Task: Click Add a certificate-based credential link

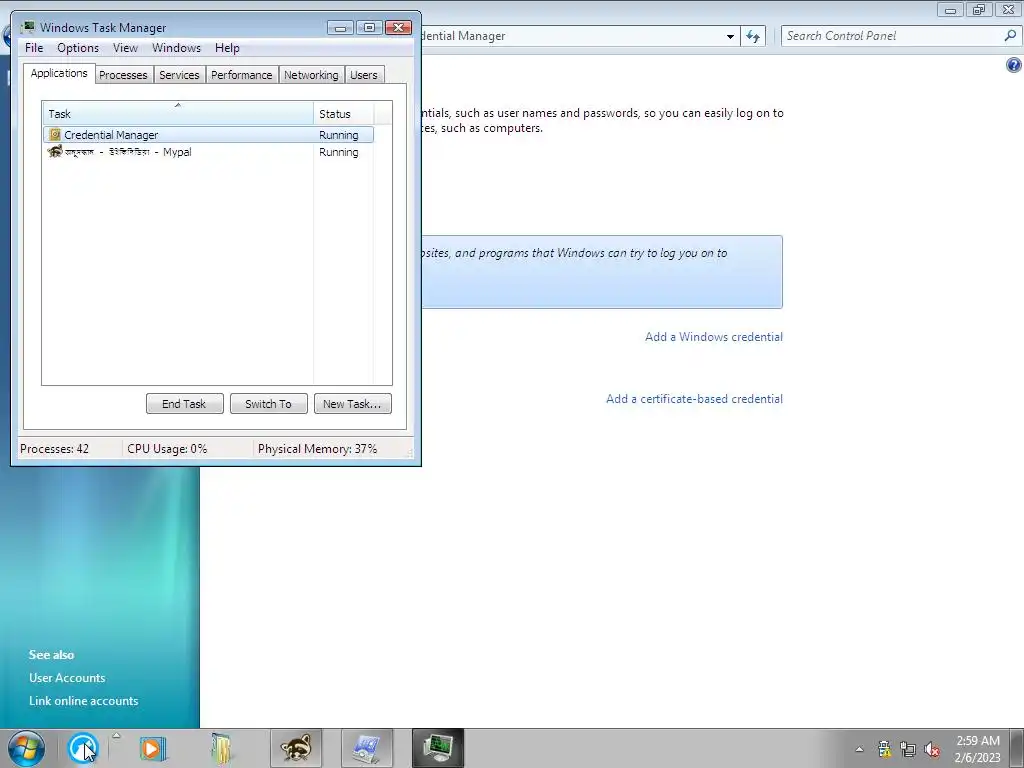Action: (x=694, y=399)
